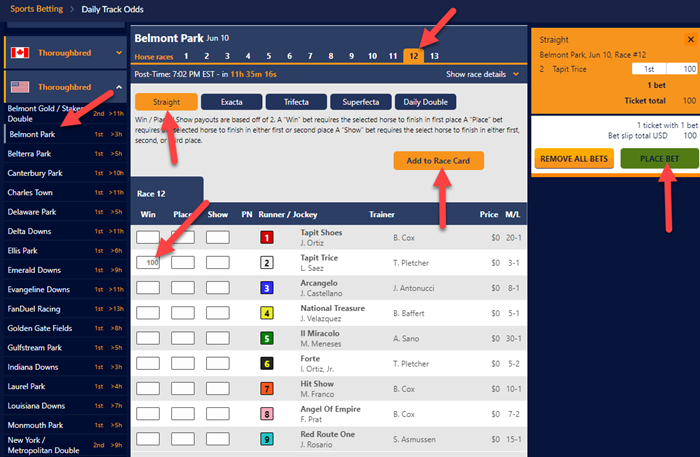Click Tapit Trice number 2 badge
The image size is (700, 457).
tap(267, 263)
